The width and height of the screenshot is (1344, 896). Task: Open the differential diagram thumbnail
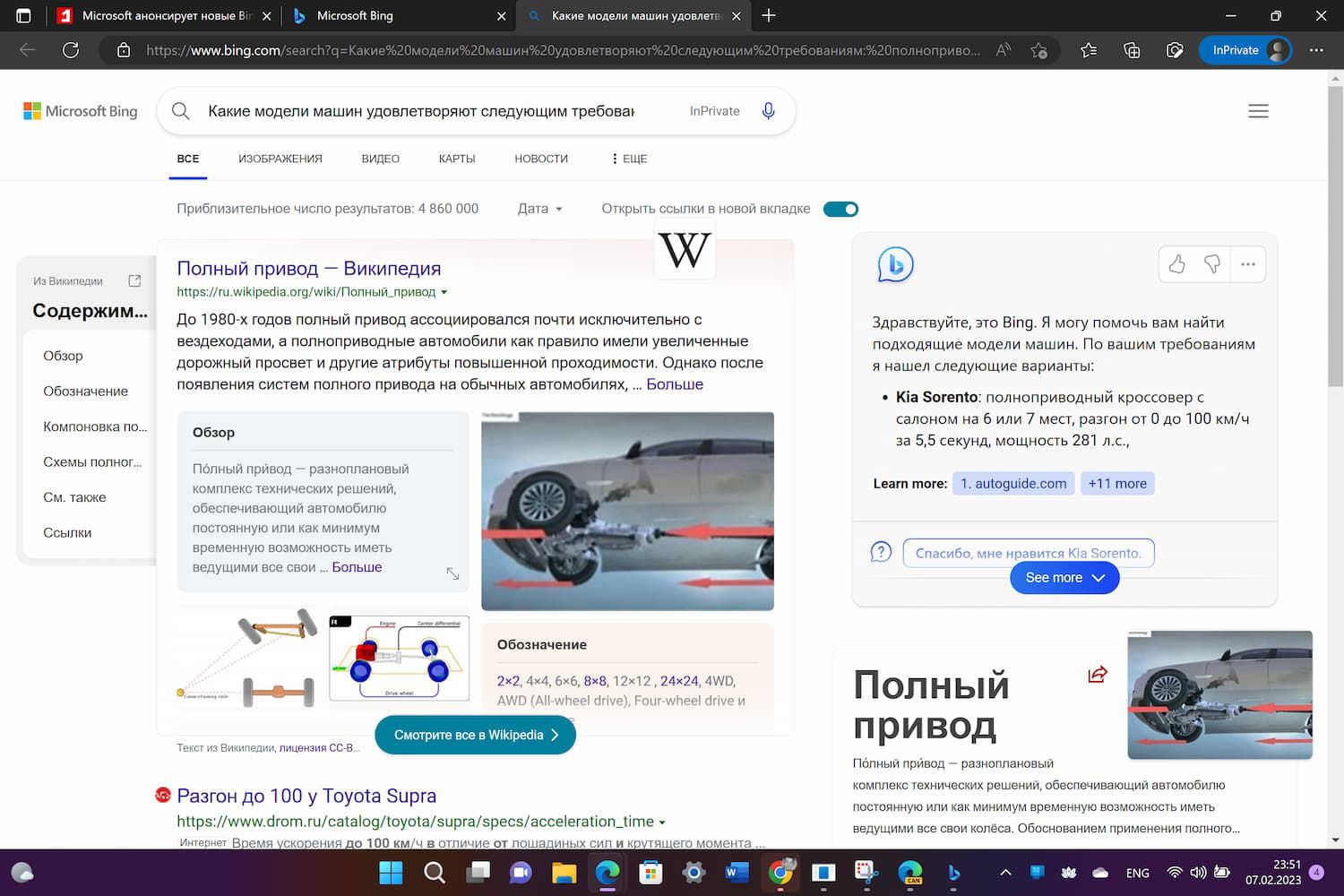click(x=399, y=659)
